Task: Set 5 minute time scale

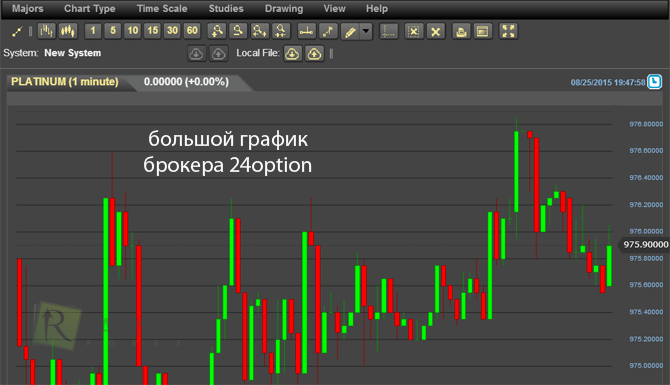Action: pyautogui.click(x=113, y=31)
